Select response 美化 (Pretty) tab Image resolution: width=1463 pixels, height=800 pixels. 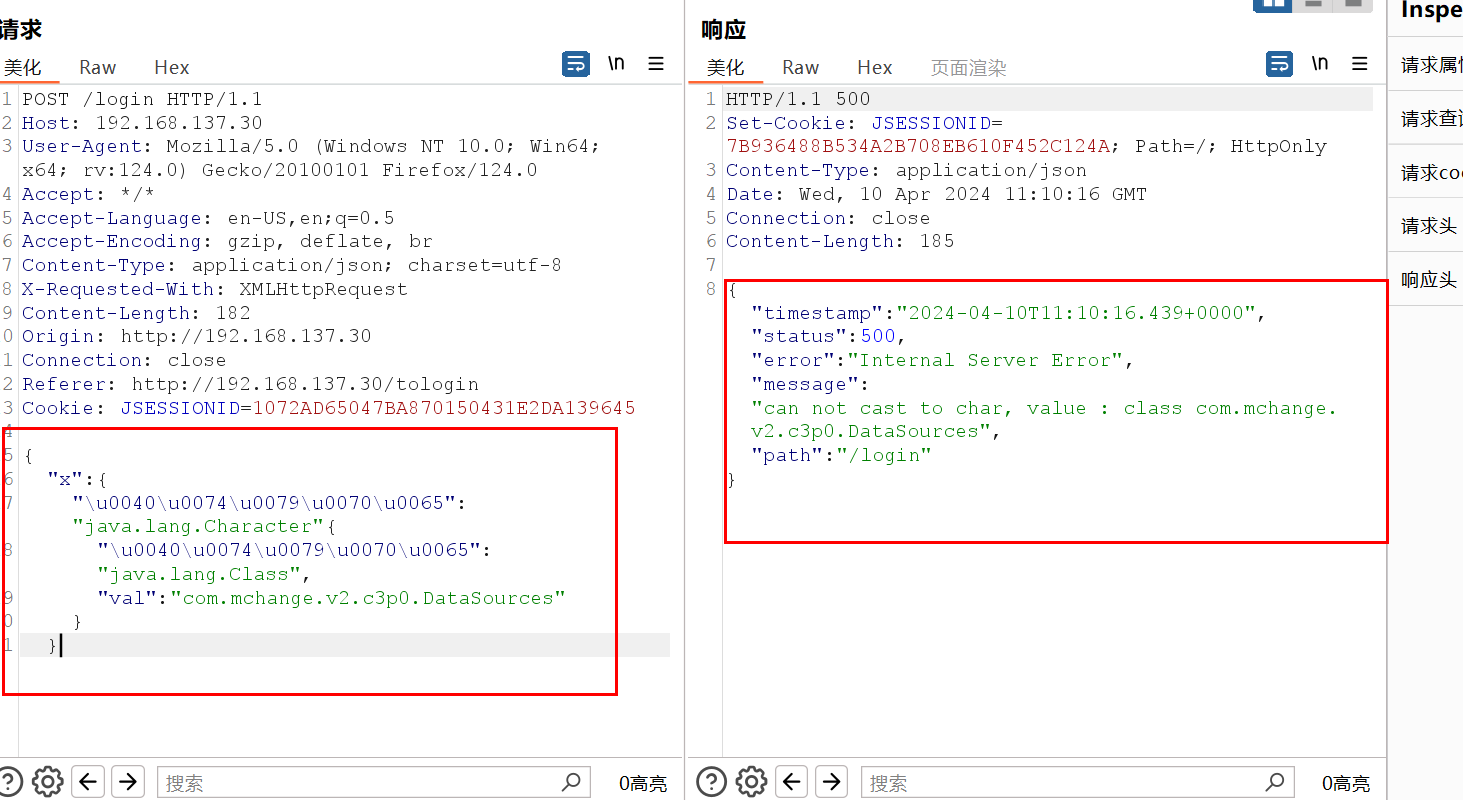[726, 67]
